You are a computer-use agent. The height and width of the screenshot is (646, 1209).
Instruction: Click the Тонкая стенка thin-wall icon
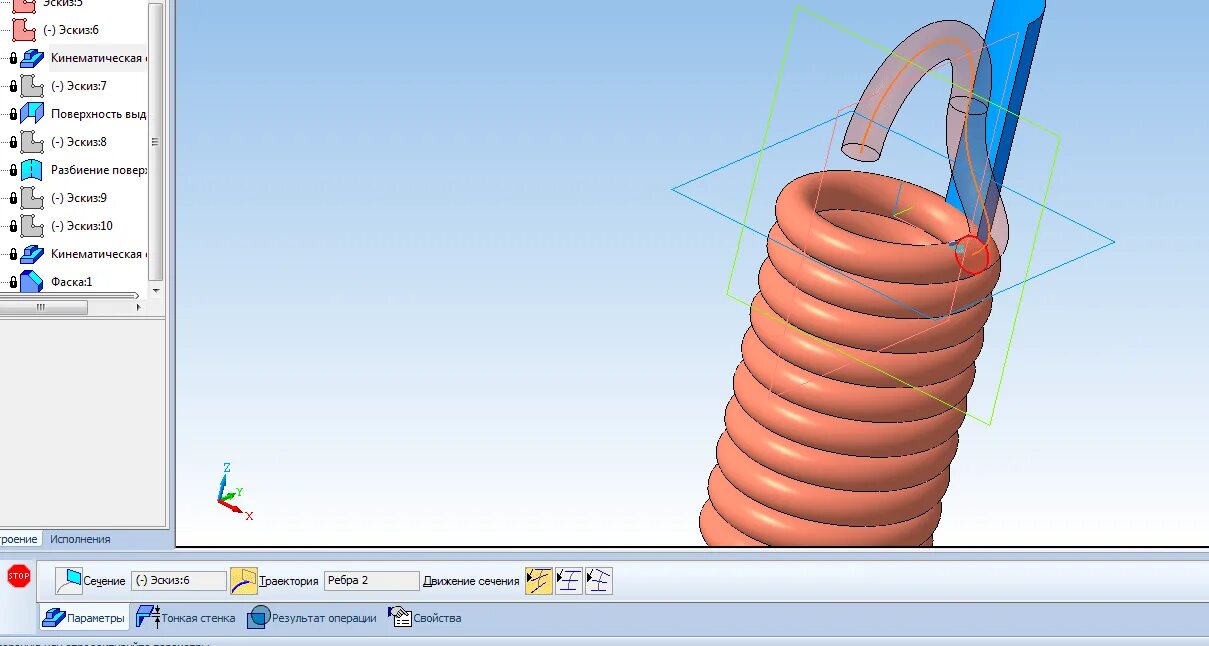(148, 617)
